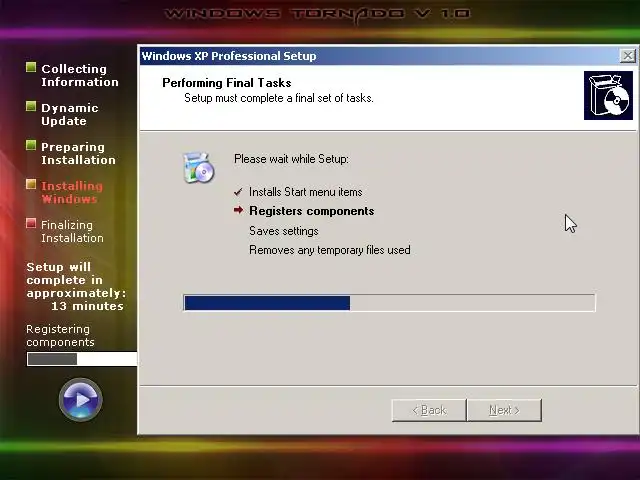Click the Please wait while Setup text

pos(291,159)
